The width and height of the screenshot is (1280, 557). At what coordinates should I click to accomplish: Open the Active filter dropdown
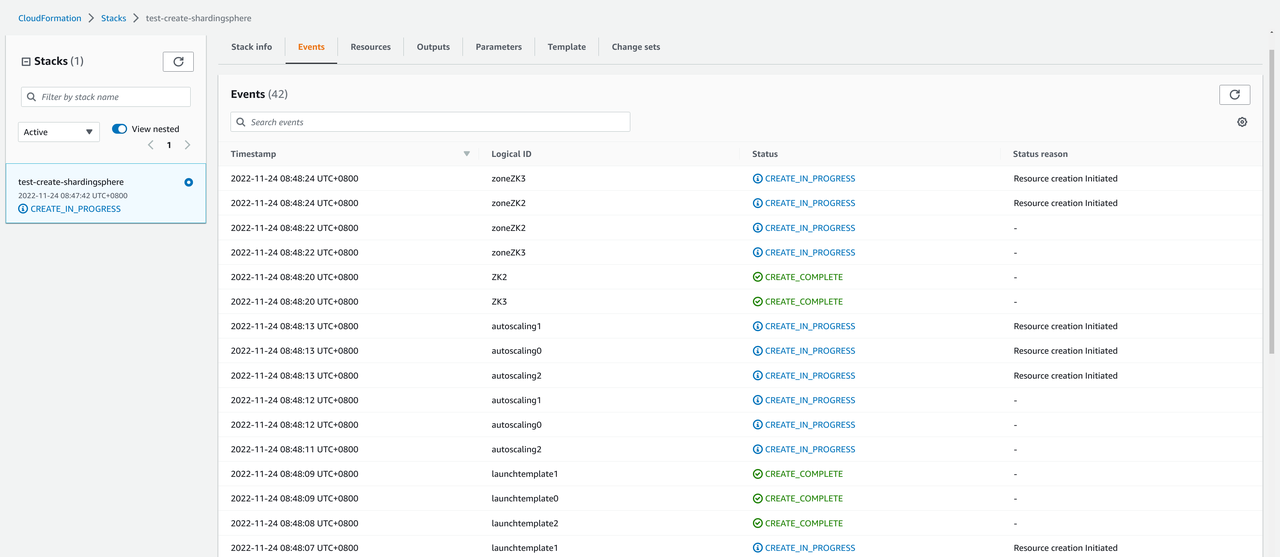point(59,132)
